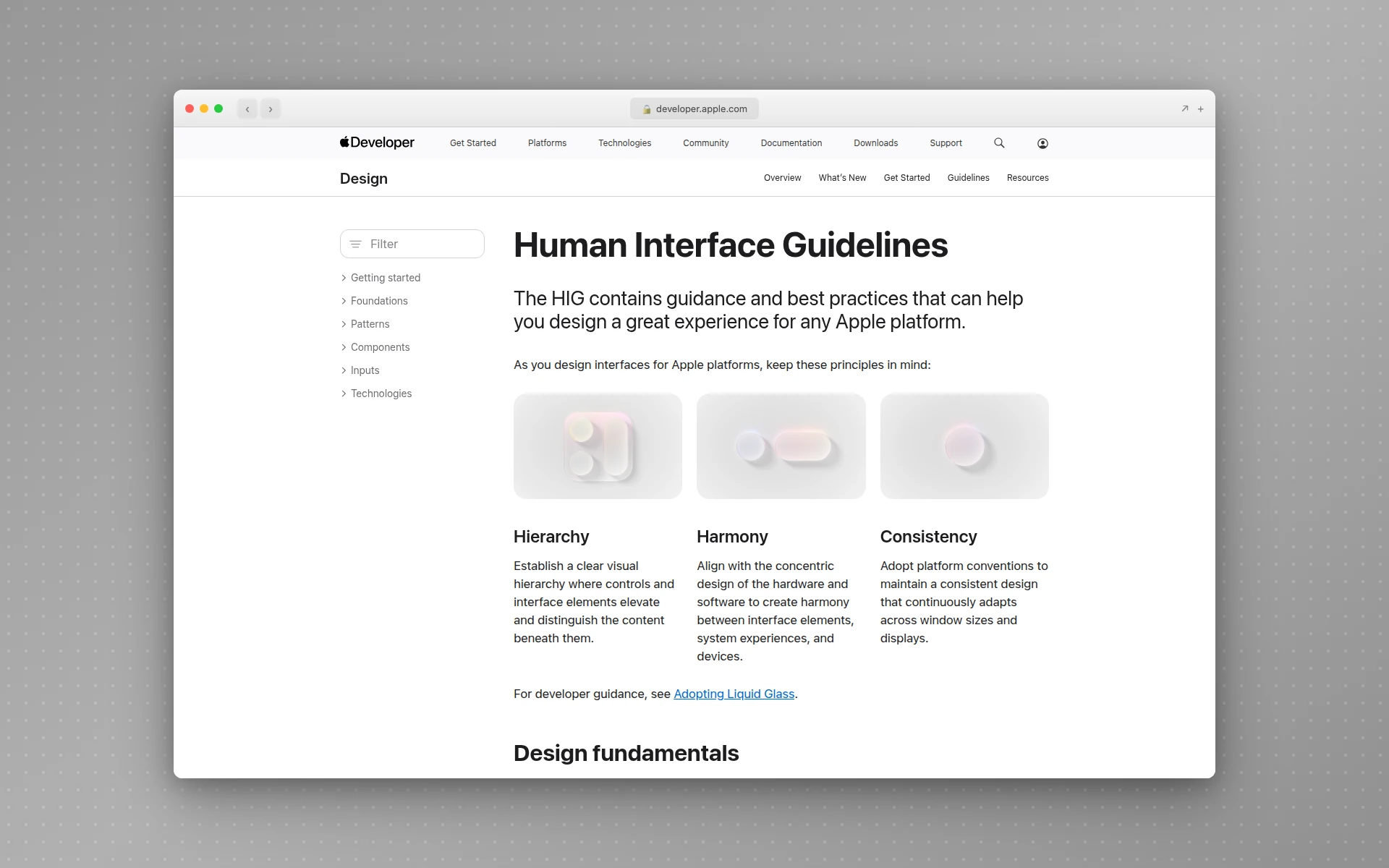Click the padlock in the address bar
Image resolution: width=1389 pixels, height=868 pixels.
tap(647, 109)
